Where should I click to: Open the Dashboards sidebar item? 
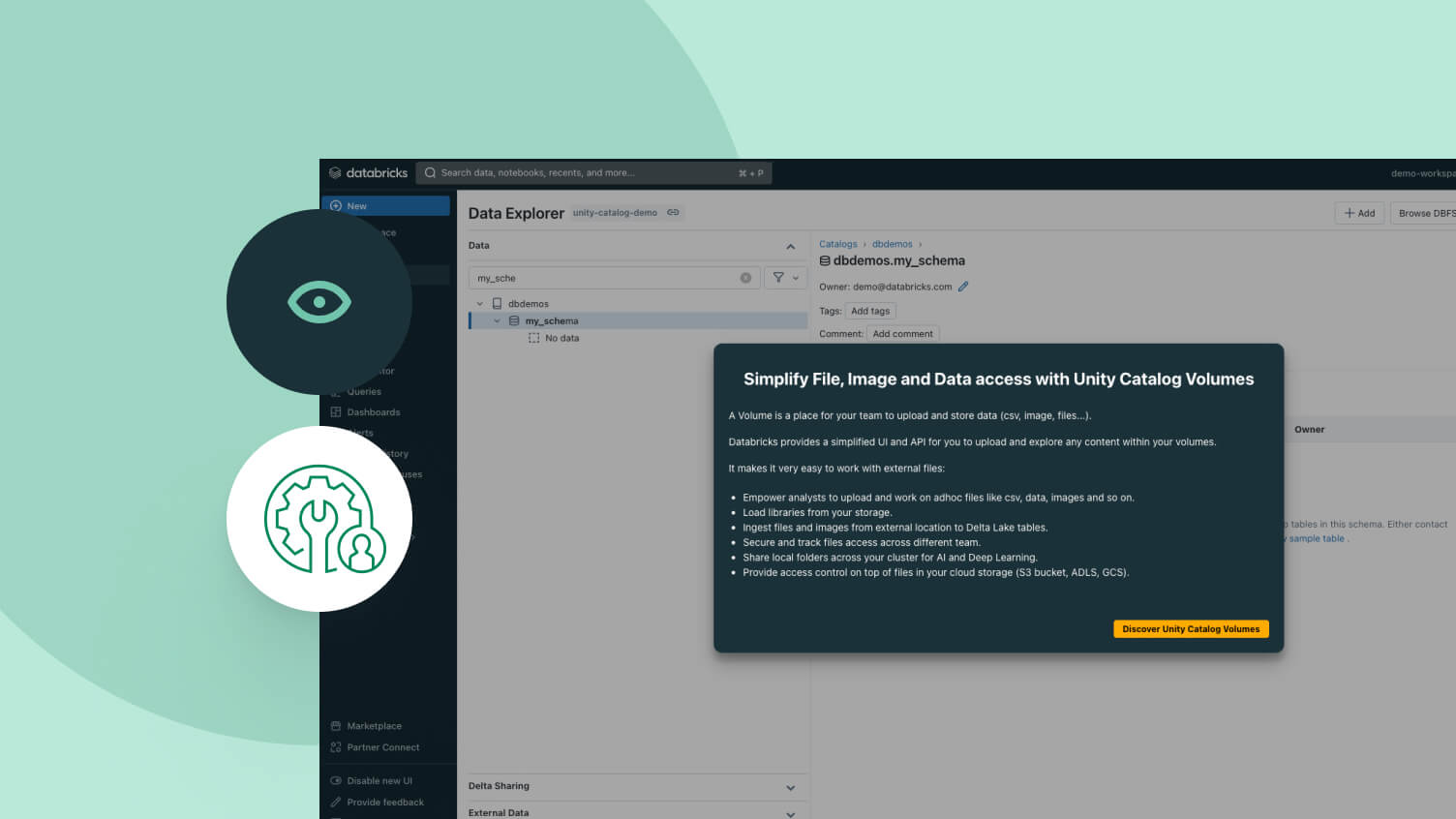click(x=365, y=412)
